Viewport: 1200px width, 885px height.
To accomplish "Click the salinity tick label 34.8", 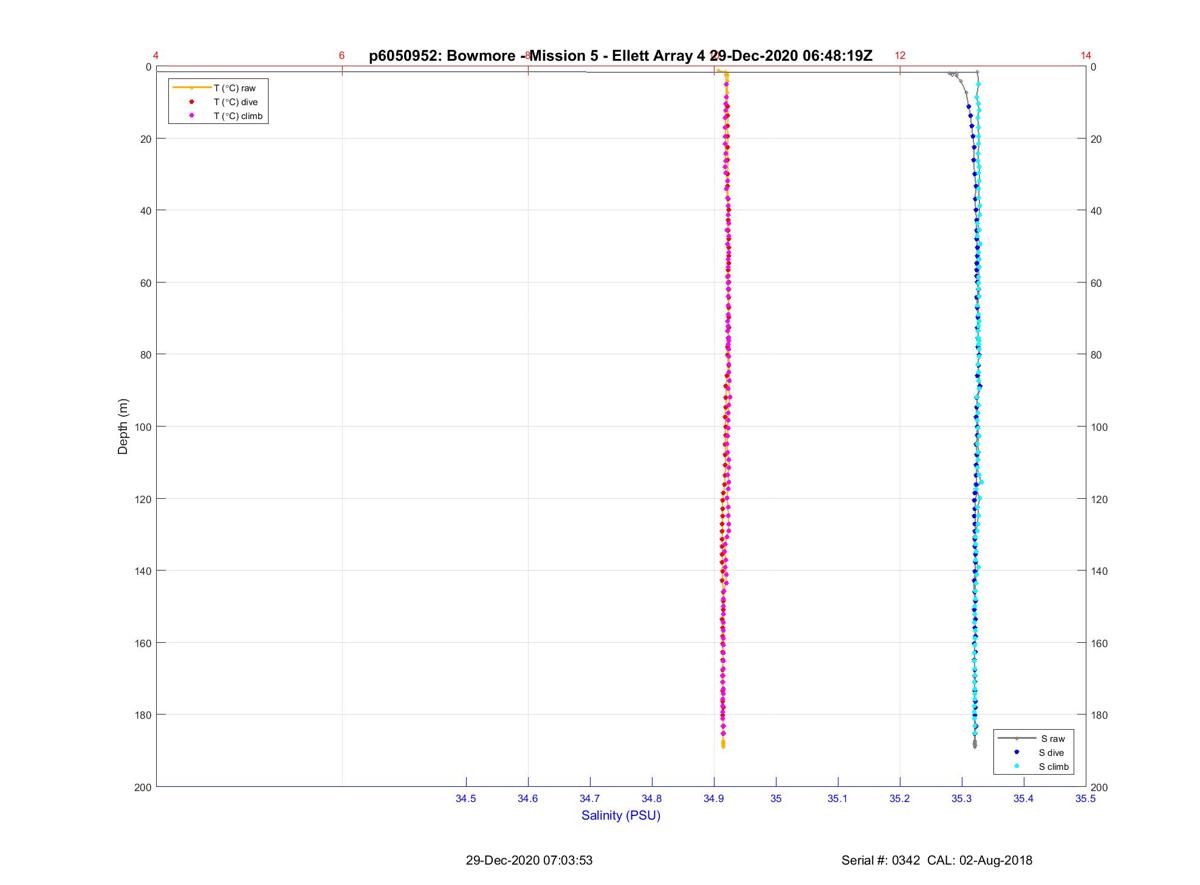I will (652, 799).
